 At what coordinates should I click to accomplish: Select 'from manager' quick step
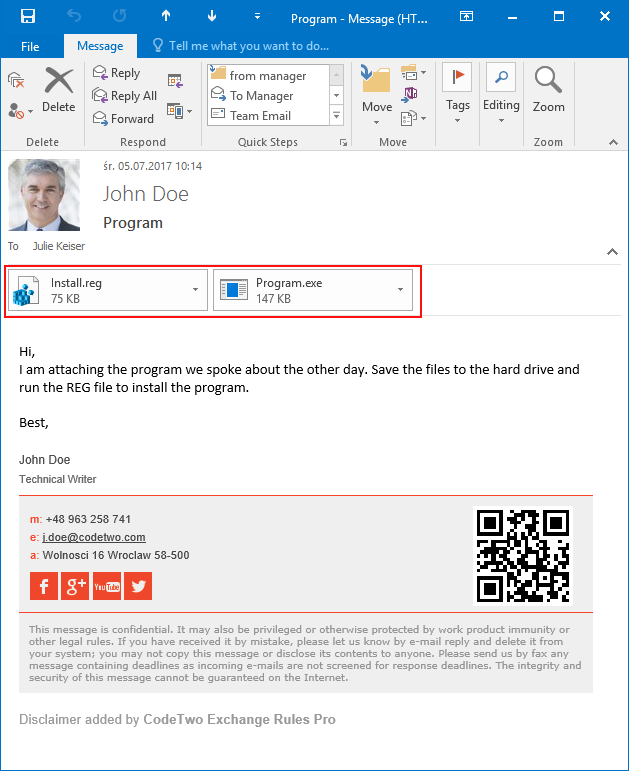point(269,75)
